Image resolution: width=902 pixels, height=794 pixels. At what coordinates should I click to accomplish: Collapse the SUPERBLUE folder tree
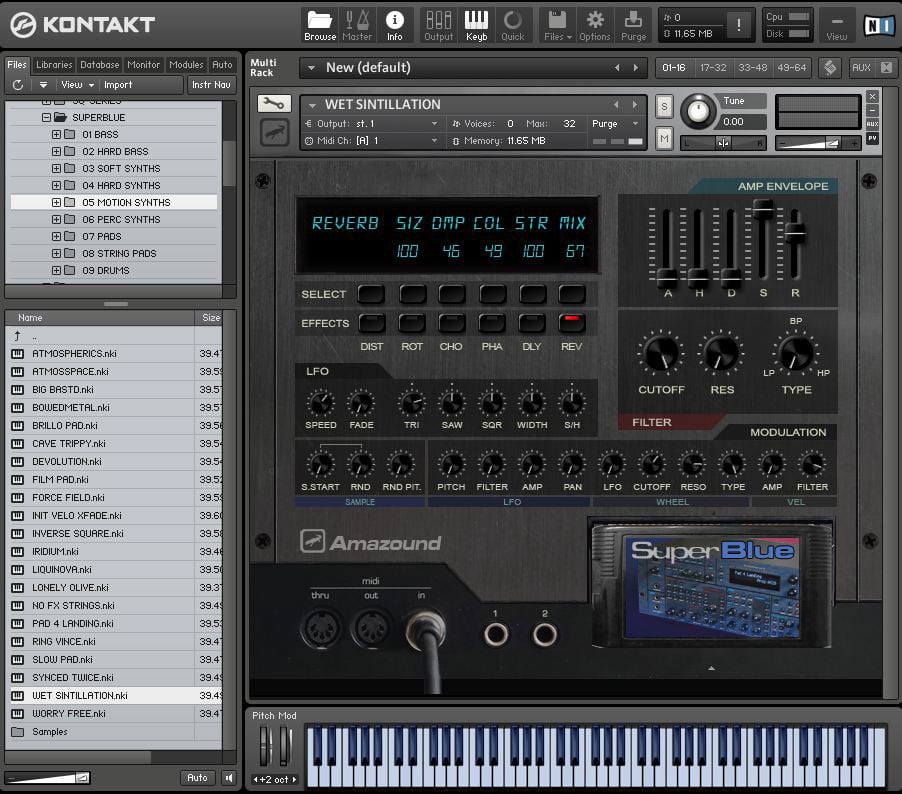click(46, 117)
